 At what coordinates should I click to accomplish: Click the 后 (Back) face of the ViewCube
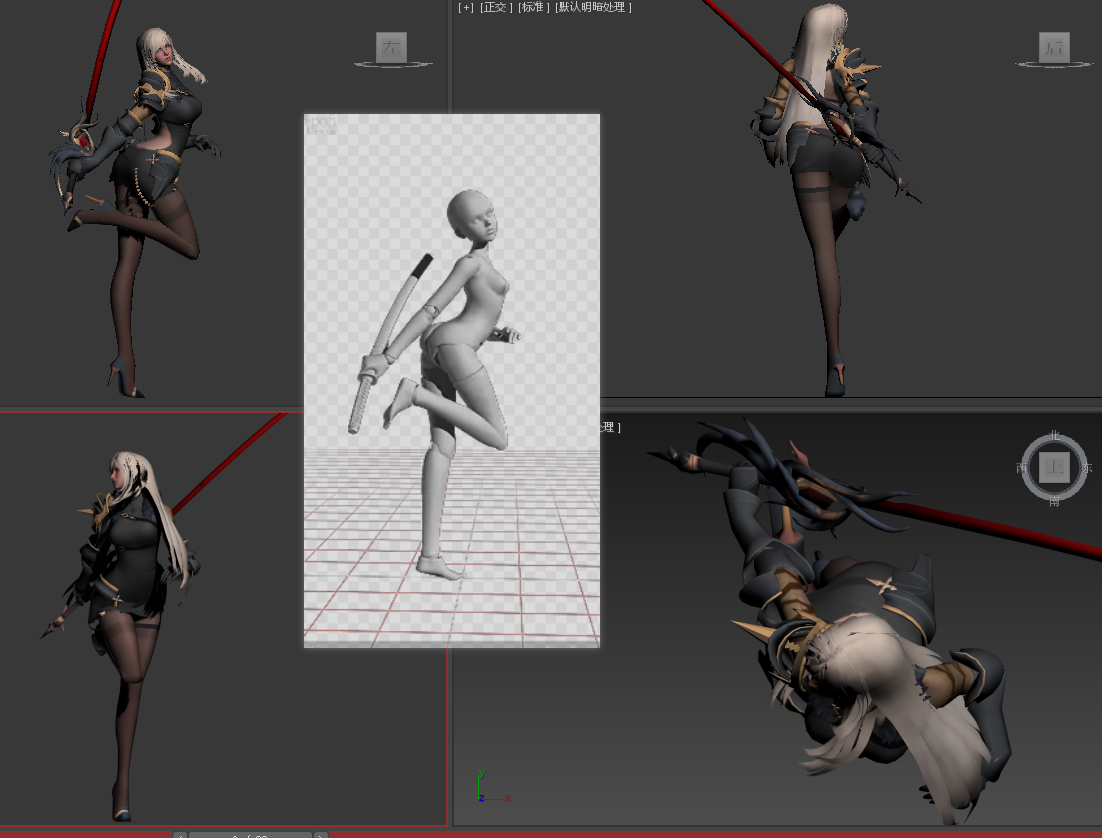(1054, 47)
